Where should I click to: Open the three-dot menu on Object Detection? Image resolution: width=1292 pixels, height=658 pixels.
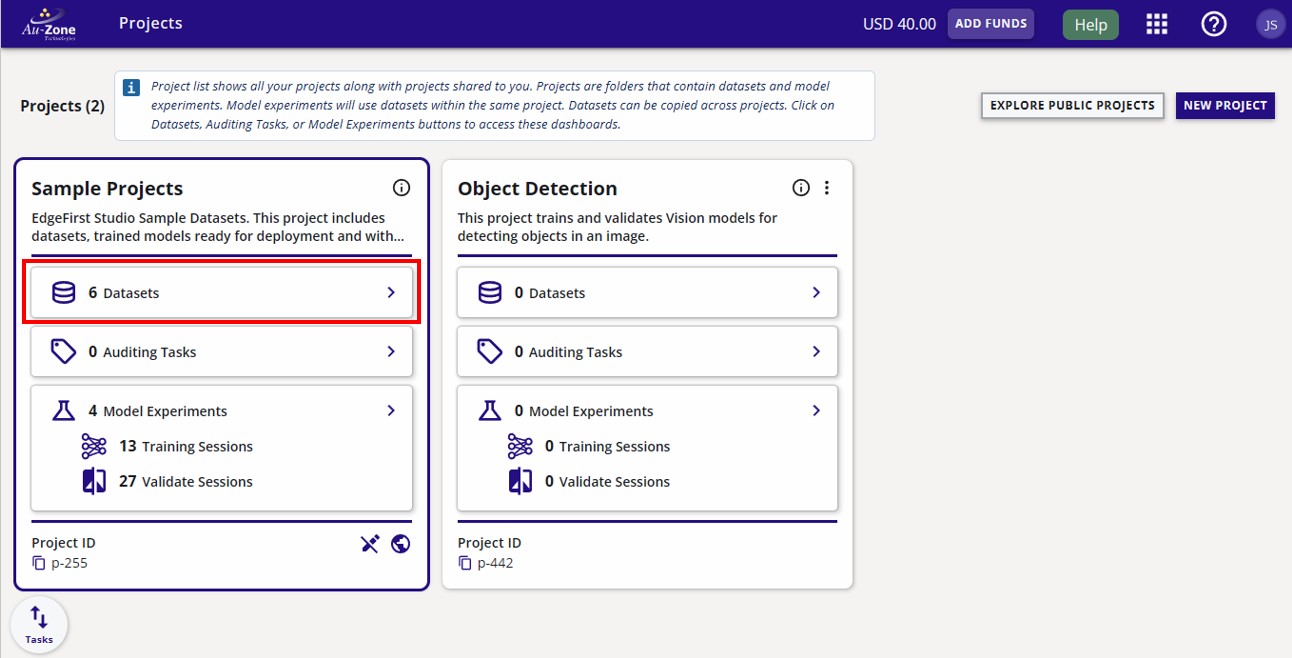pyautogui.click(x=826, y=187)
